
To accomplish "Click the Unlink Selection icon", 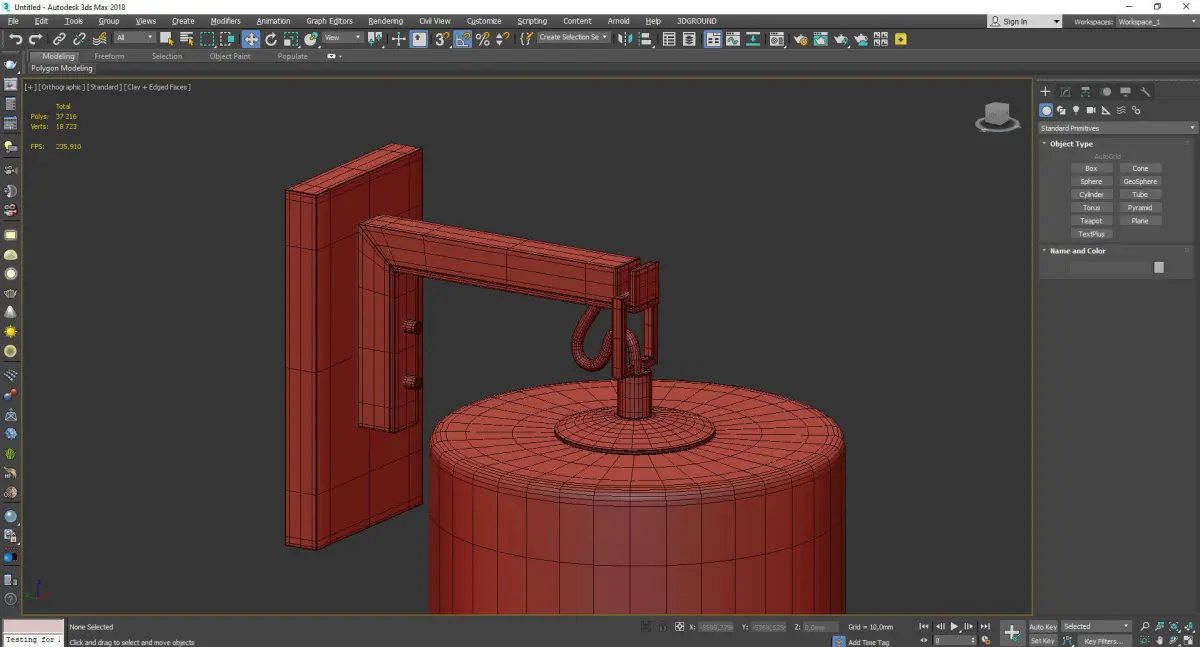I will pos(80,39).
